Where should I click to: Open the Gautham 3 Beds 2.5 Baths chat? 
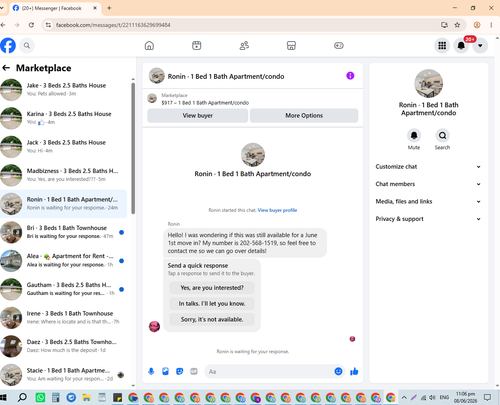click(63, 289)
